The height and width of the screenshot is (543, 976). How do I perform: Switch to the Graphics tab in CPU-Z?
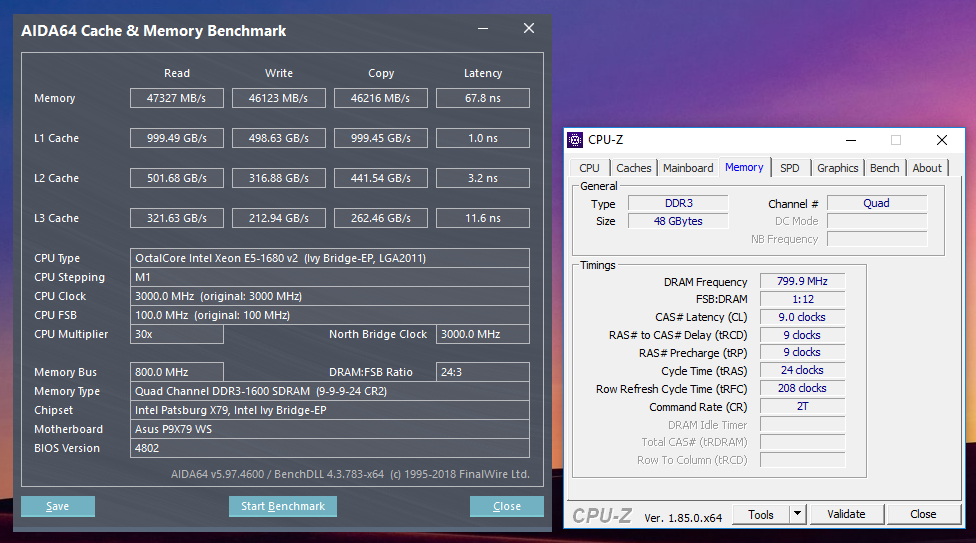[837, 168]
